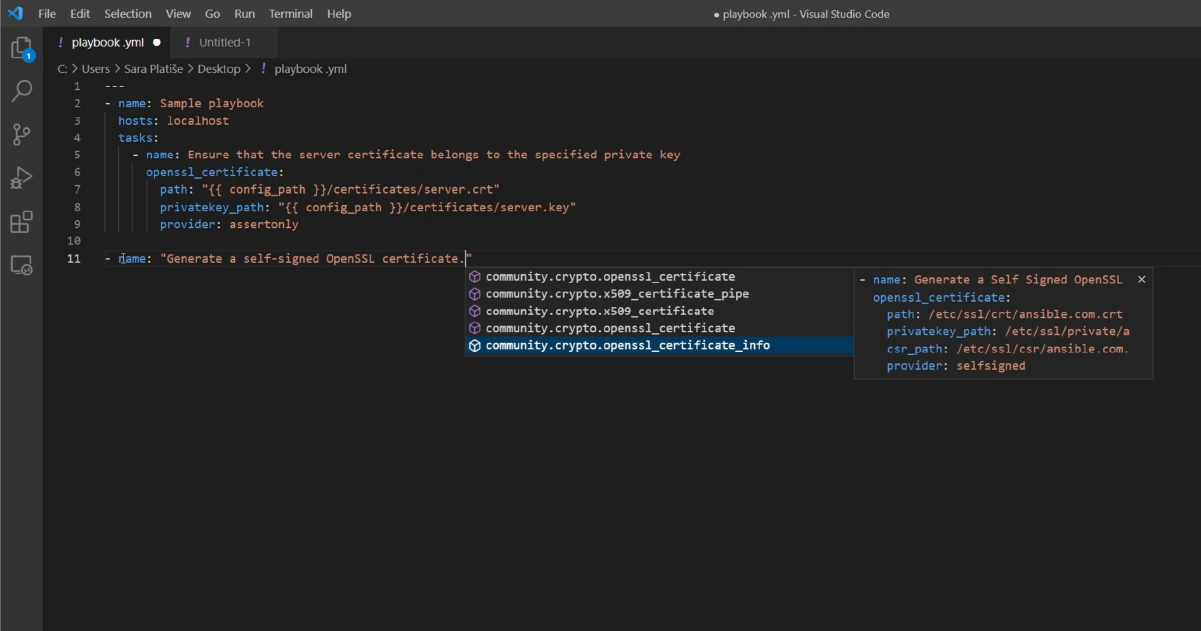Open the Help menu
This screenshot has width=1201, height=631.
point(339,14)
